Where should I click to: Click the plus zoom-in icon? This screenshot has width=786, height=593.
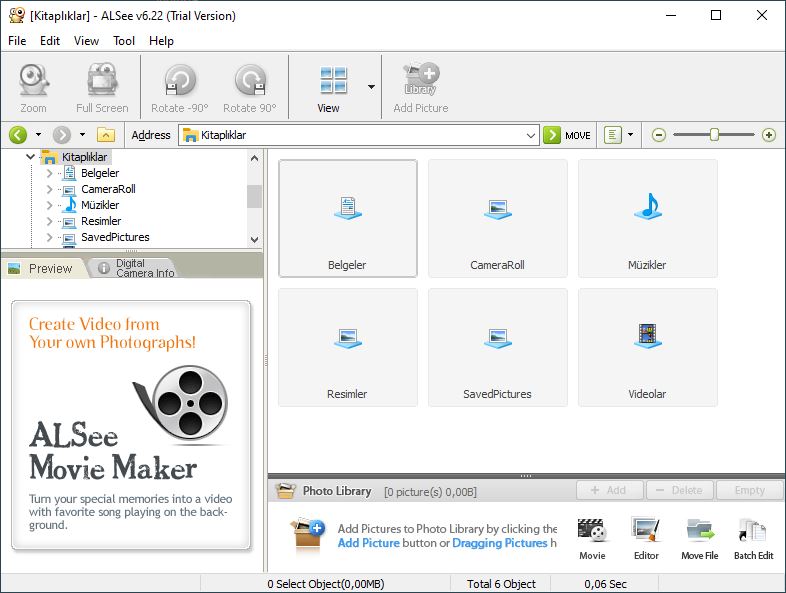coord(768,135)
